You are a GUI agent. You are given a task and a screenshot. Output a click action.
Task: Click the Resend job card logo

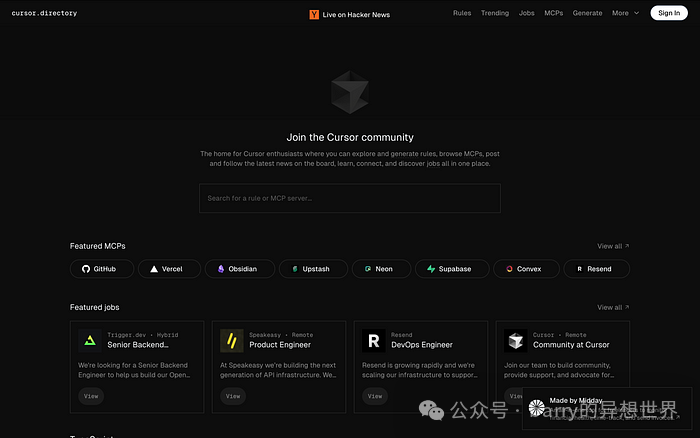pyautogui.click(x=374, y=341)
